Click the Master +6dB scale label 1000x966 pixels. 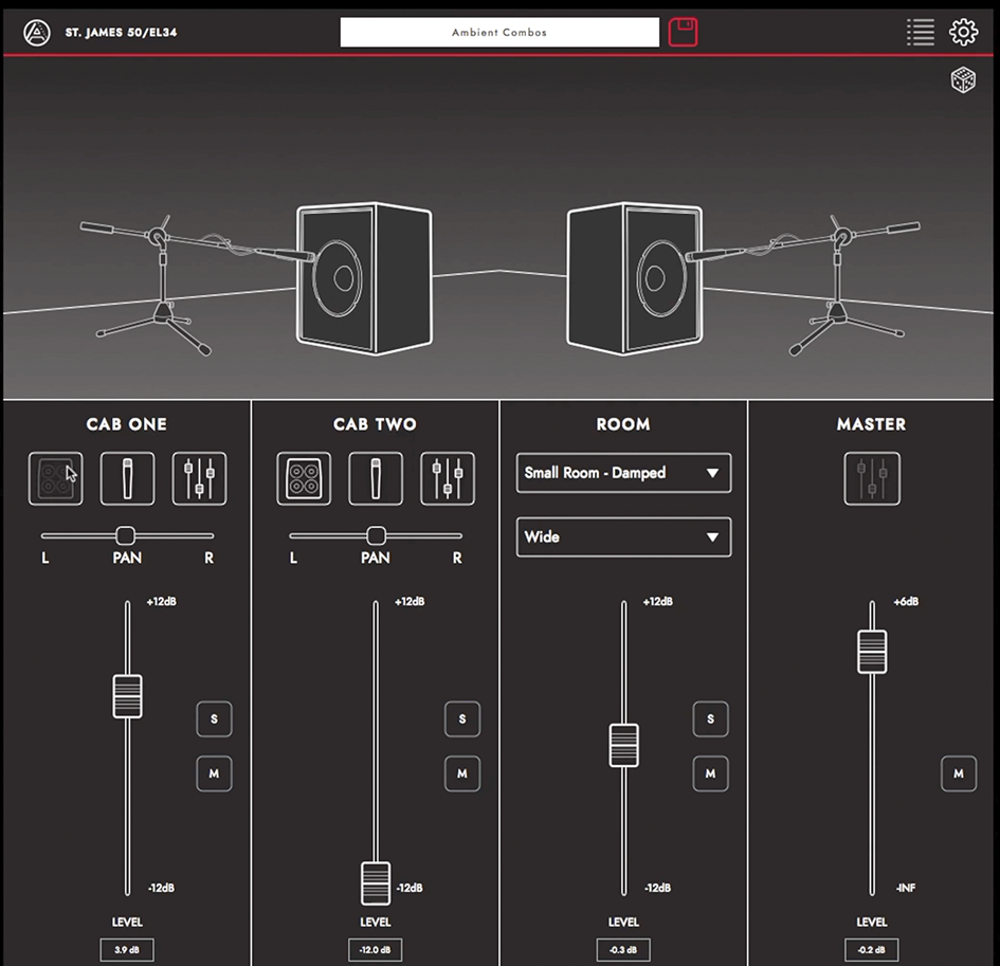coord(906,601)
